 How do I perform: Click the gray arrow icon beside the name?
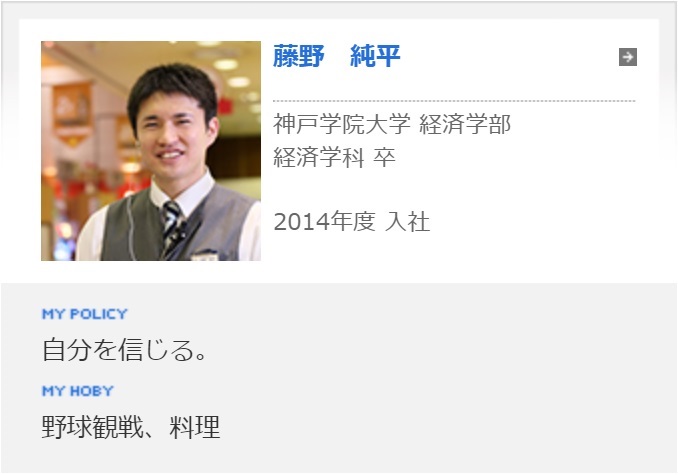pos(628,57)
